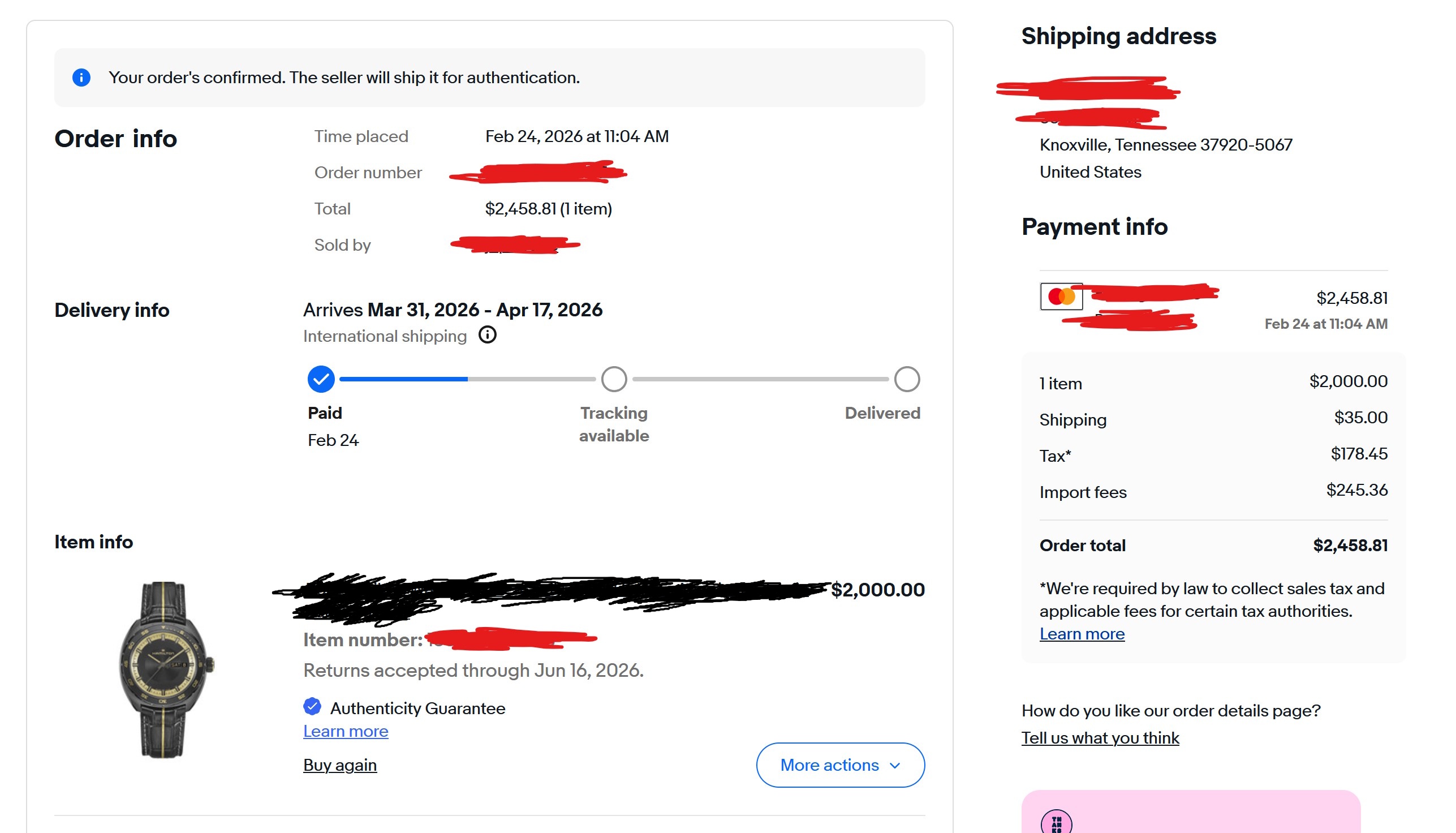Open the More actions dropdown
The width and height of the screenshot is (1456, 833).
[x=829, y=765]
